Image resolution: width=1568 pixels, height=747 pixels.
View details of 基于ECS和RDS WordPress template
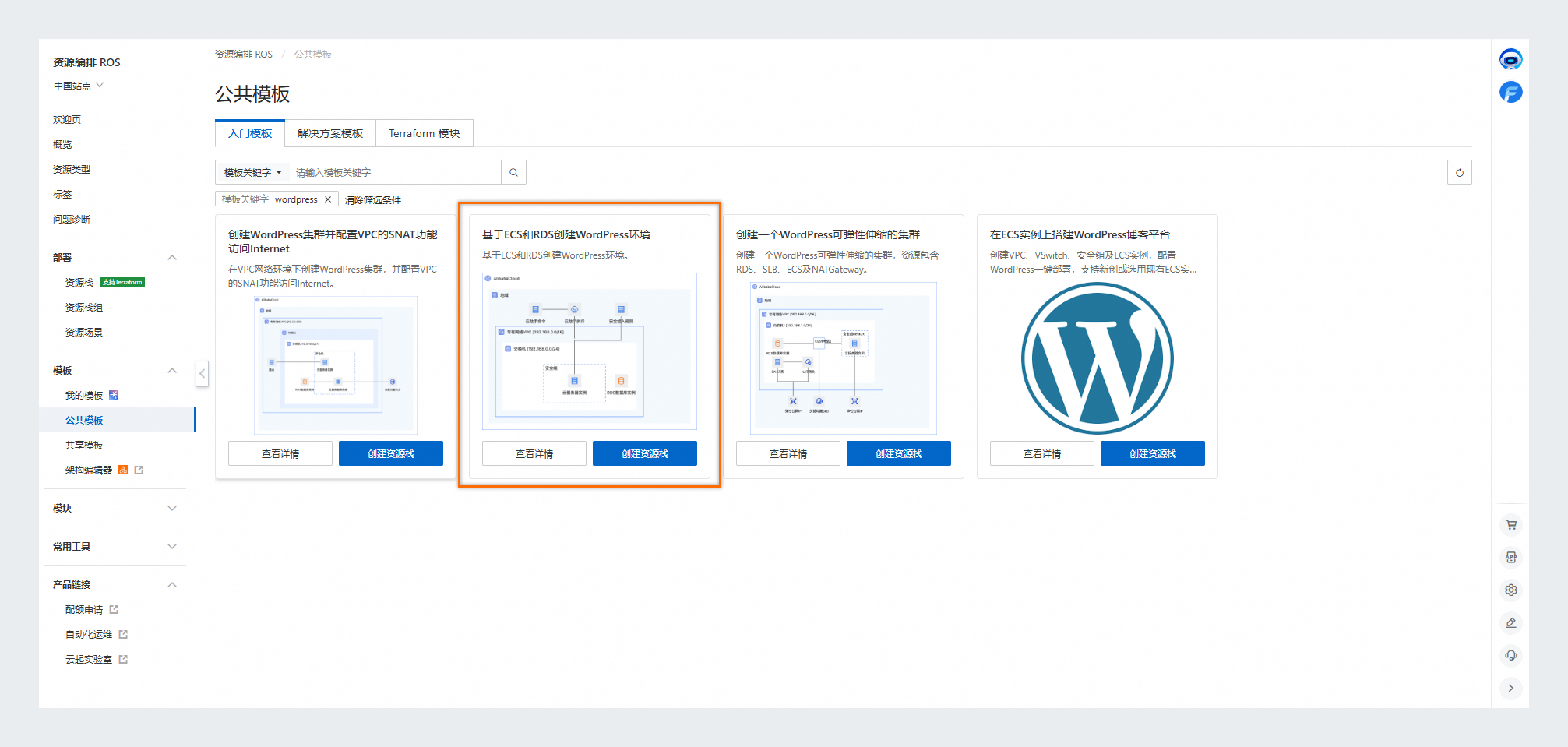(x=534, y=453)
